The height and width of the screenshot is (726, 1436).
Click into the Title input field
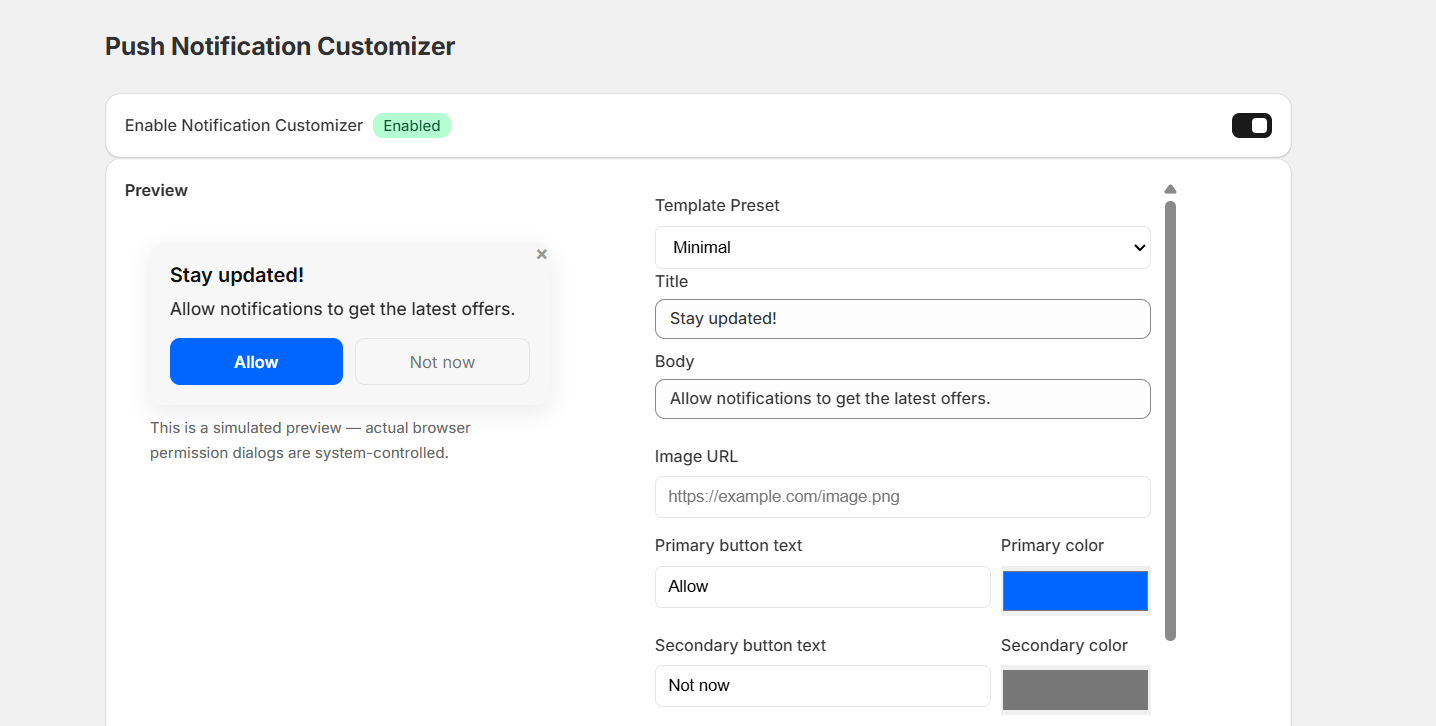(x=902, y=319)
